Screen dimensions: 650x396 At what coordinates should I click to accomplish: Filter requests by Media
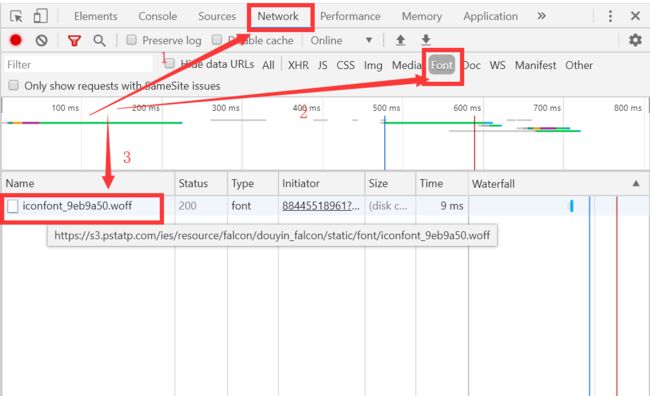tap(407, 65)
